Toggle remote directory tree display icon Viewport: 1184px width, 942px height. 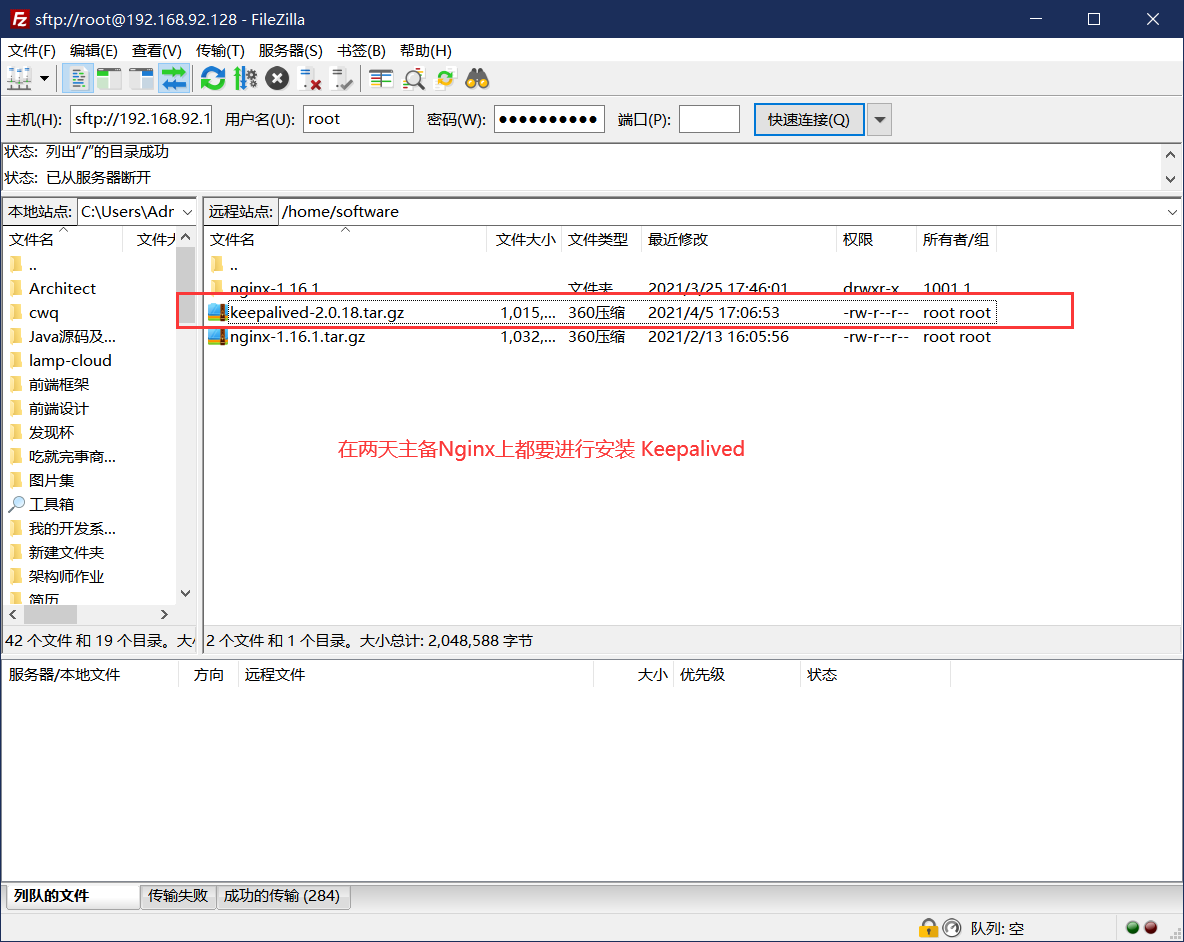(x=141, y=78)
